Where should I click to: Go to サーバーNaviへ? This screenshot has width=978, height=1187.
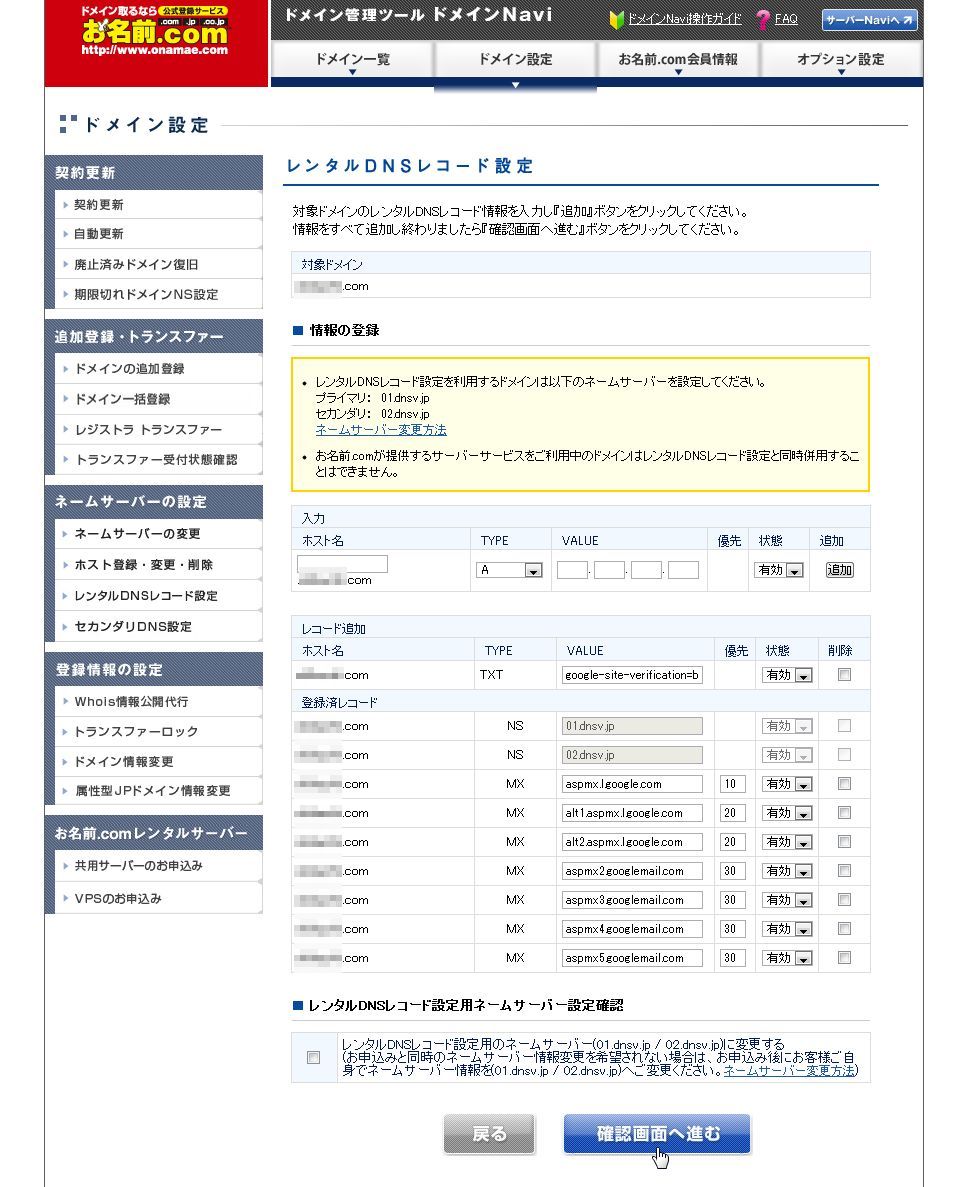click(869, 20)
